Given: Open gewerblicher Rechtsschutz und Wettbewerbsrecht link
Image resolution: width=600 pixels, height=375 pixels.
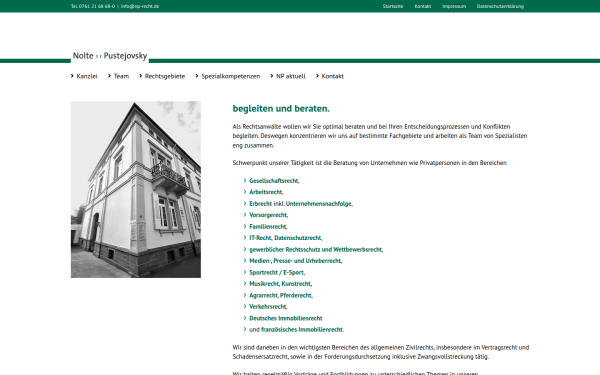Looking at the screenshot, I should click(316, 249).
